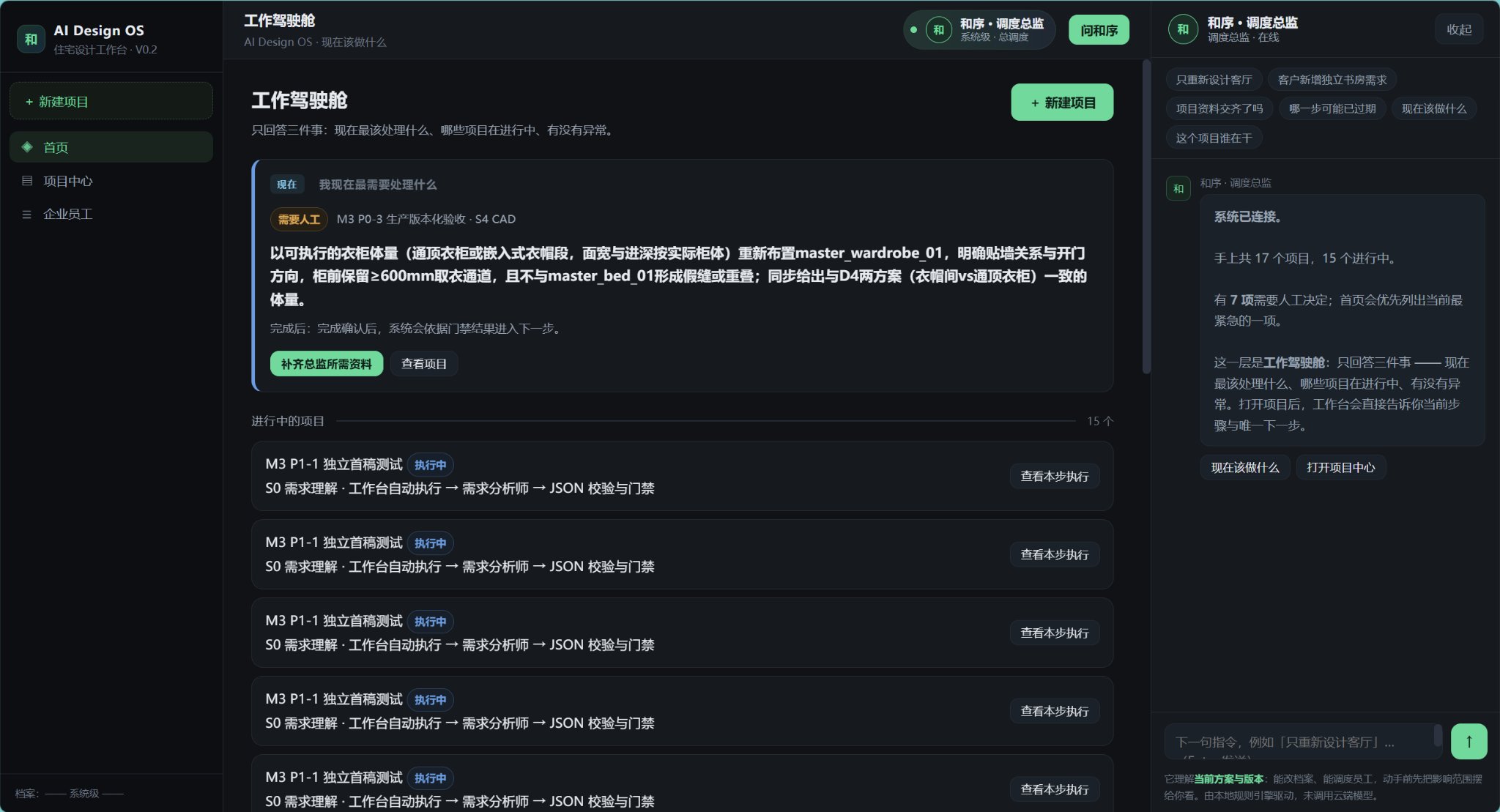Click the home diamond icon in sidebar
Screen dimensions: 1500x812
27,147
